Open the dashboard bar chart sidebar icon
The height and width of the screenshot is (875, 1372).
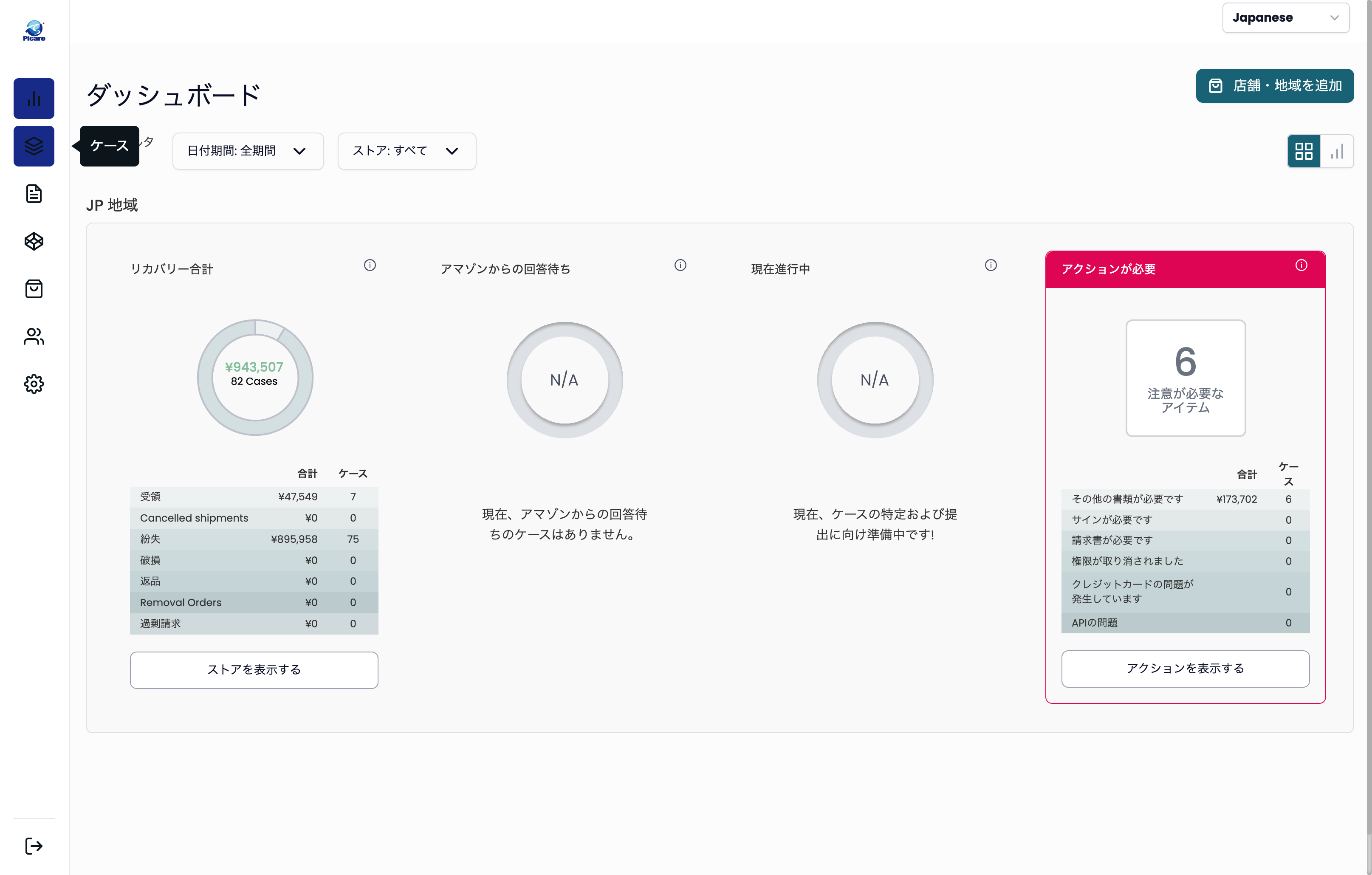click(x=34, y=99)
